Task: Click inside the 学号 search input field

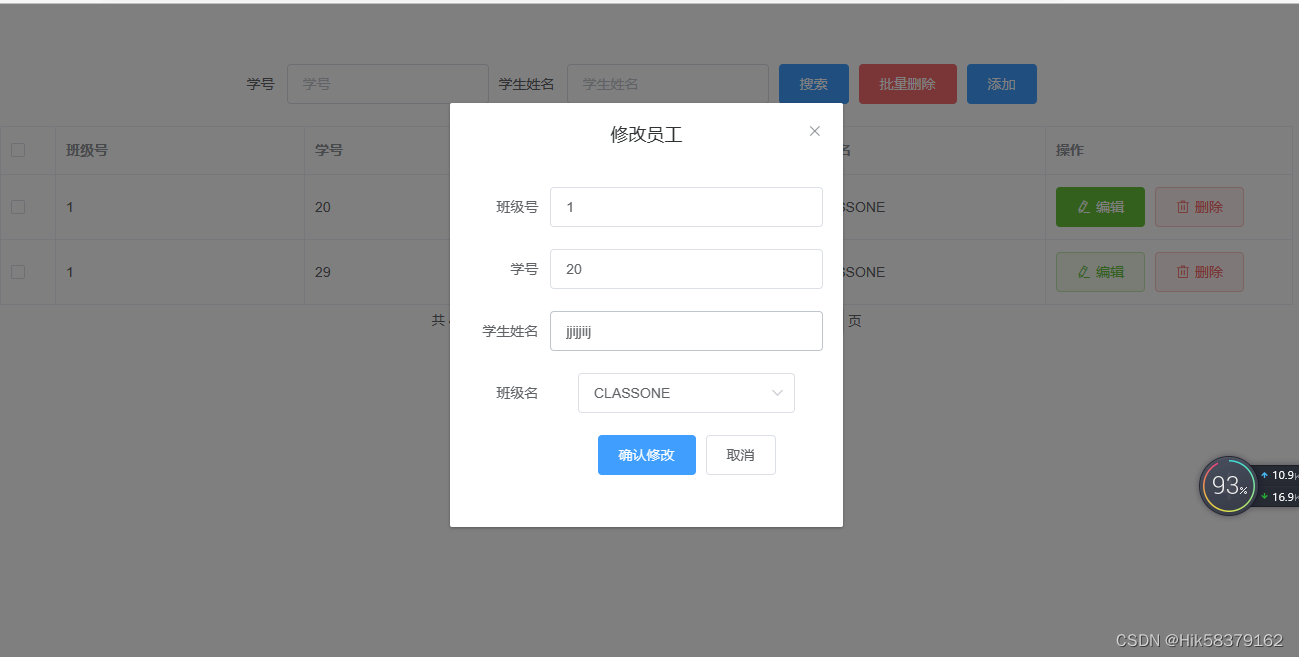Action: 387,83
